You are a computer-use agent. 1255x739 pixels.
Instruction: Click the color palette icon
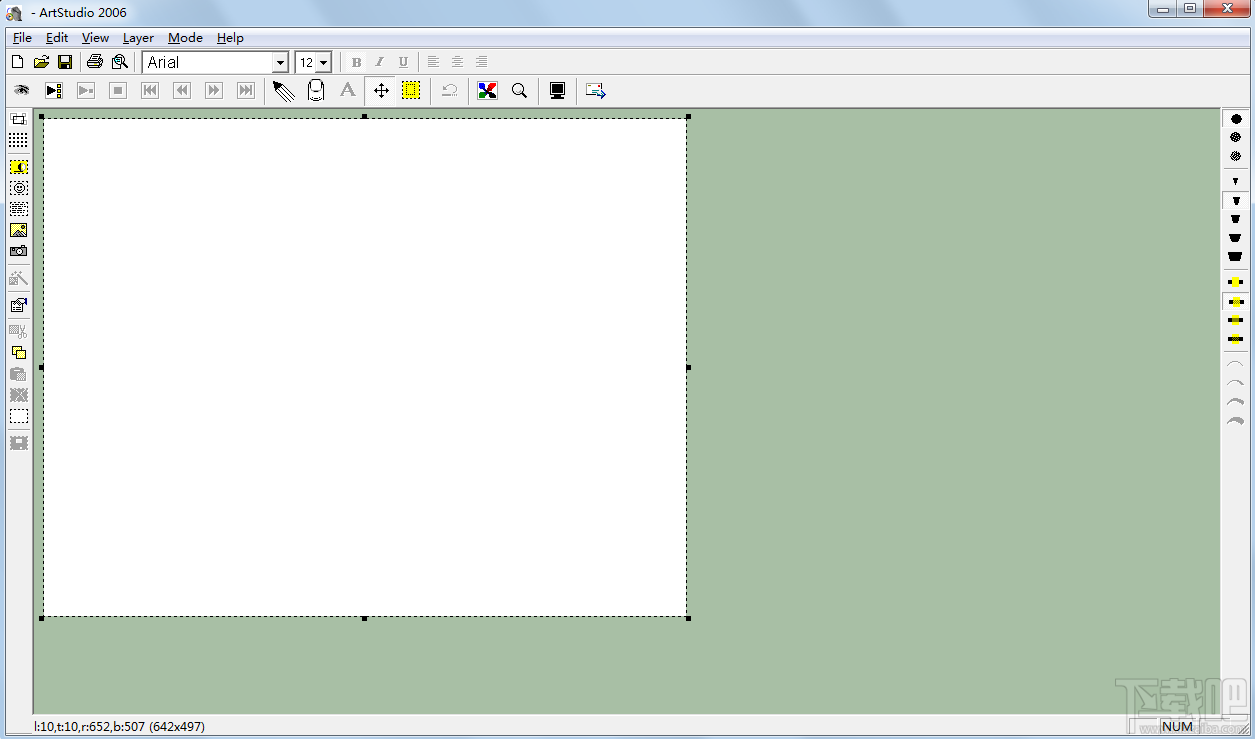[x=487, y=91]
